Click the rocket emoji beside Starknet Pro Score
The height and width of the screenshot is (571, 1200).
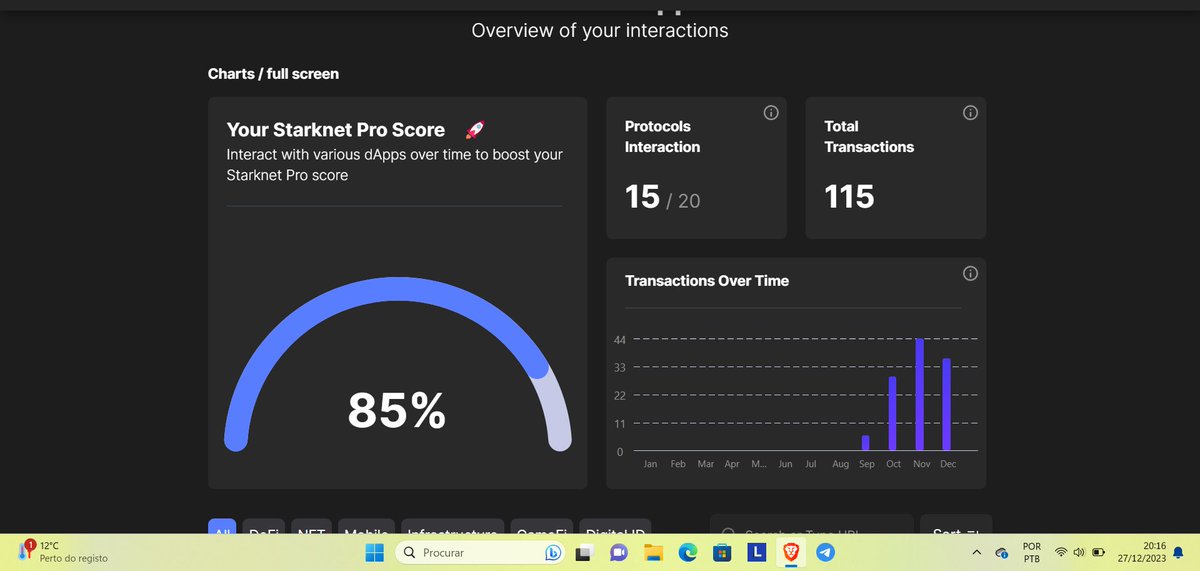coord(475,130)
